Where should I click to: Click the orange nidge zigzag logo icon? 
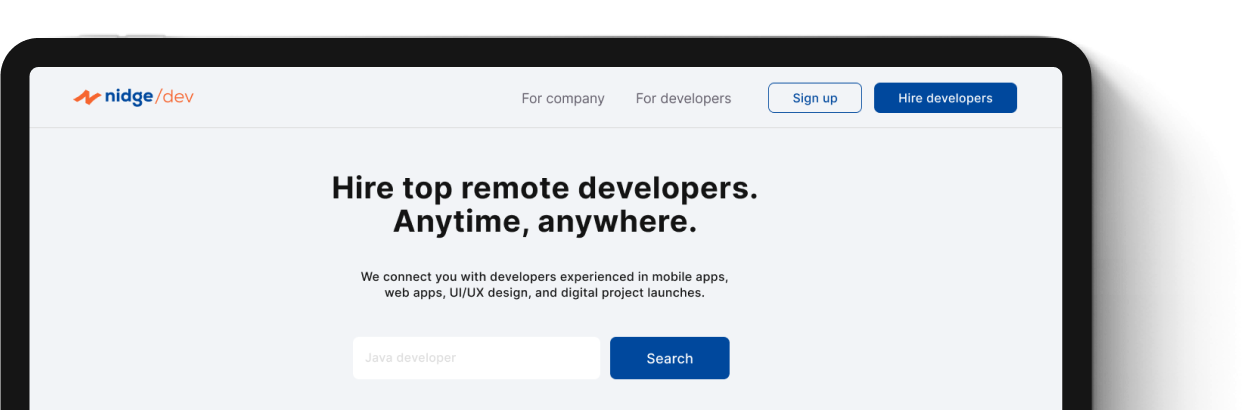click(x=87, y=97)
